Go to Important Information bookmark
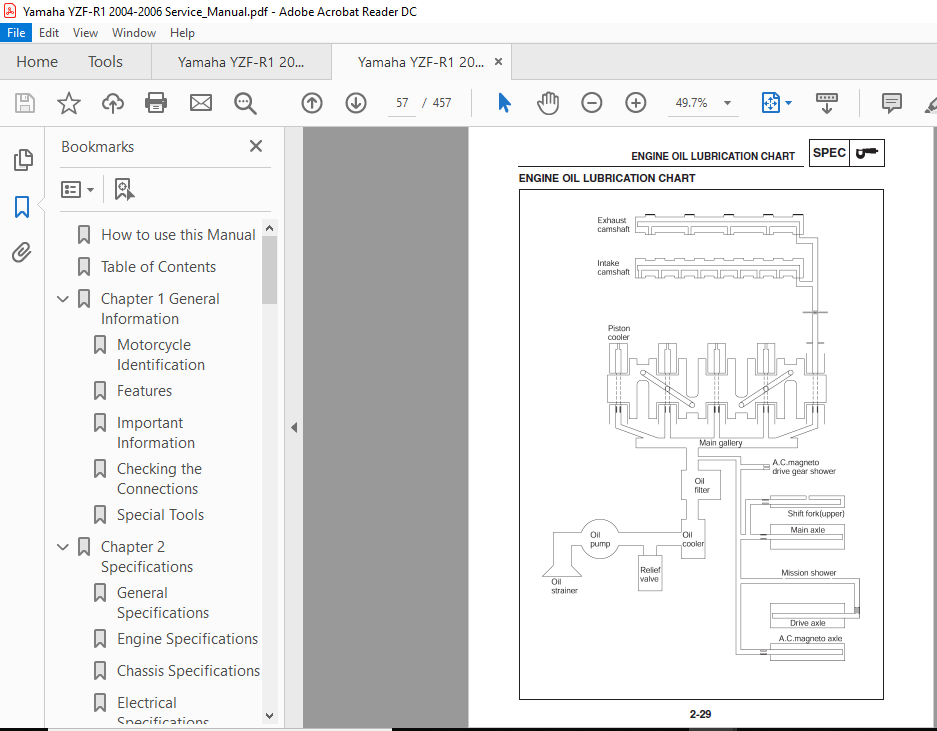The height and width of the screenshot is (731, 937). (x=156, y=433)
